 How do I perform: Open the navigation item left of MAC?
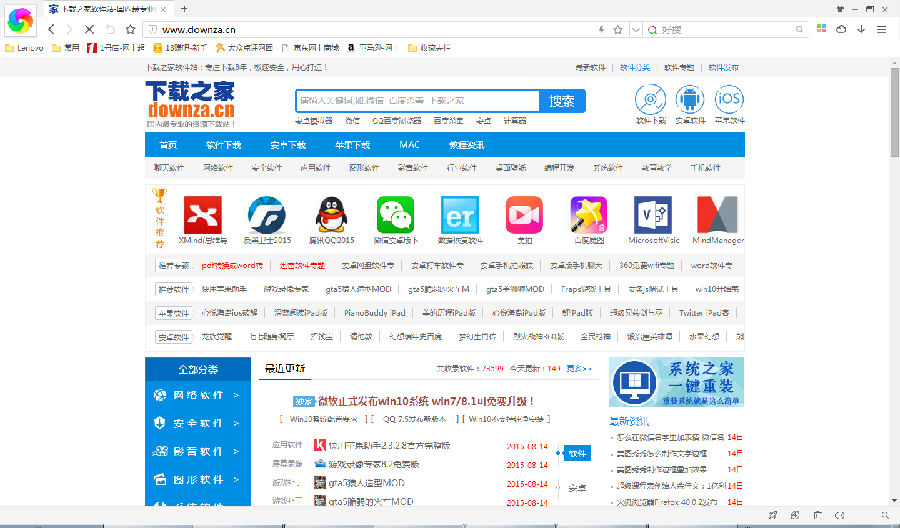[352, 145]
